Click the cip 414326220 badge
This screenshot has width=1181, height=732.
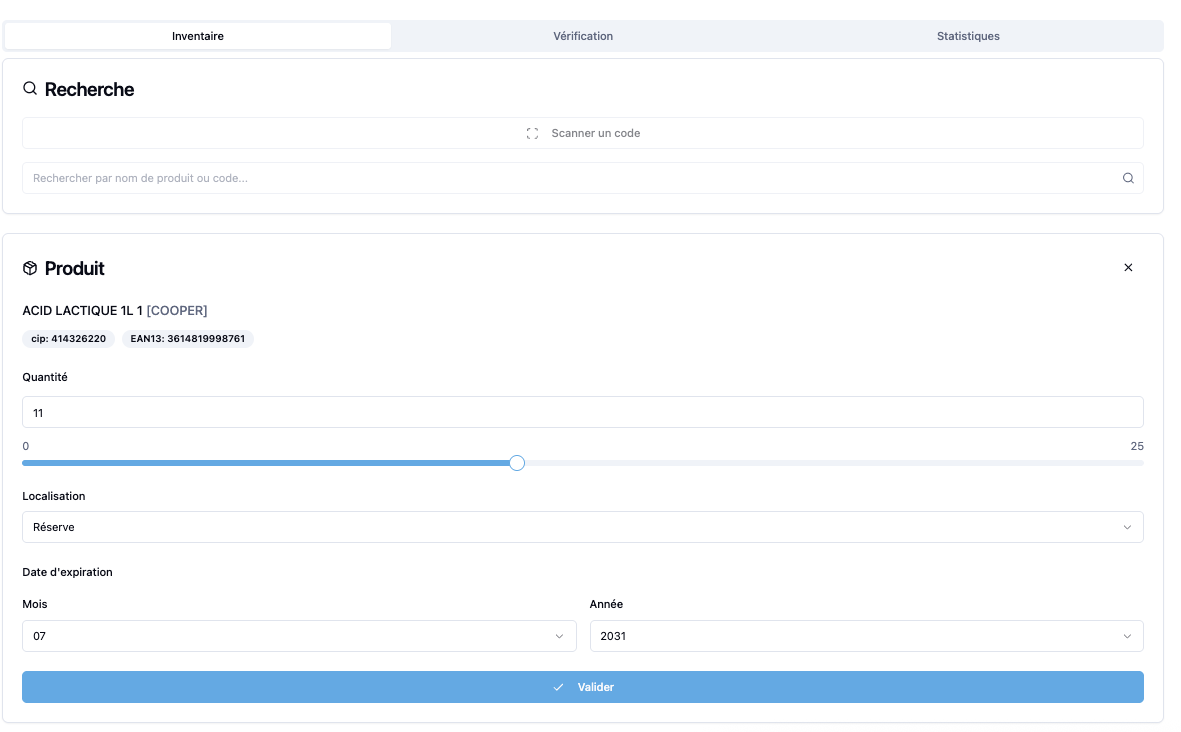(x=69, y=339)
